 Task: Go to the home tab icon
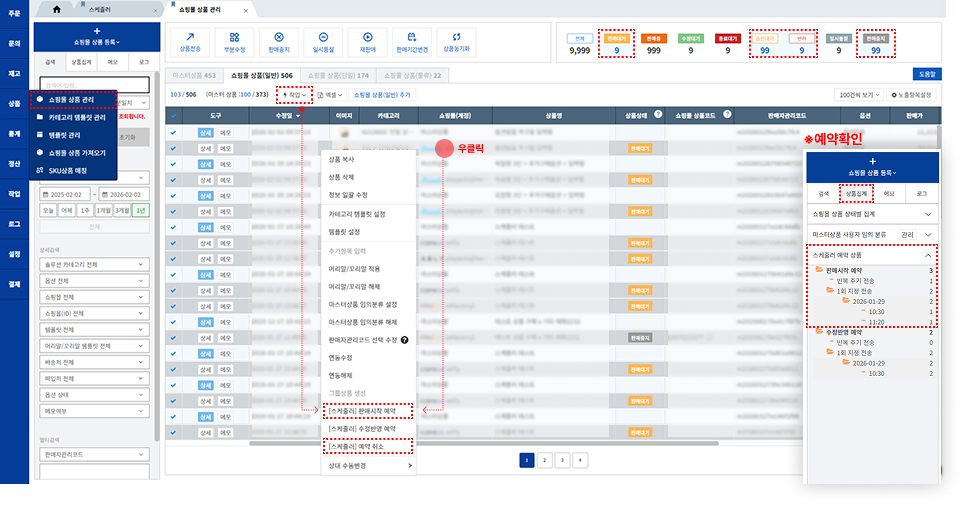click(x=56, y=8)
